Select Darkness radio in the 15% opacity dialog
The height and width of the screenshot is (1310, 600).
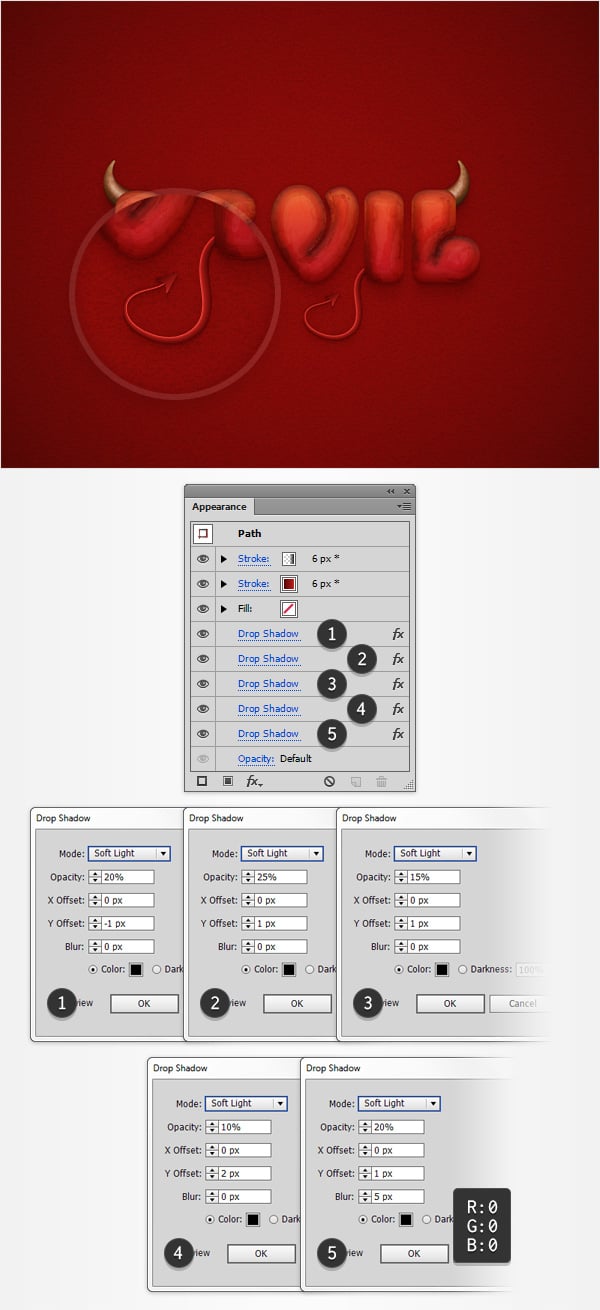tap(463, 969)
